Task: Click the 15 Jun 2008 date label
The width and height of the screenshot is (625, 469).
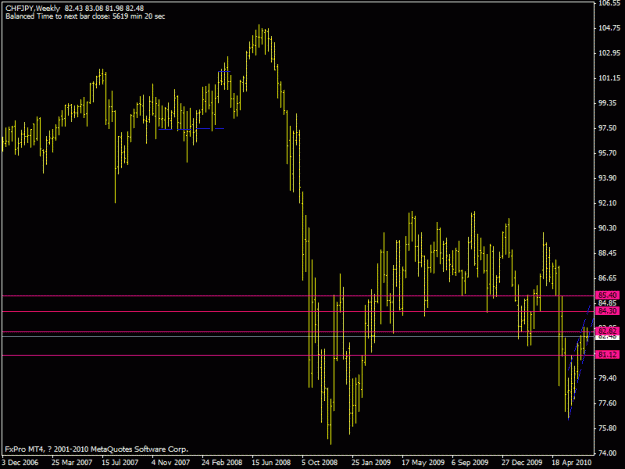Action: [271, 462]
